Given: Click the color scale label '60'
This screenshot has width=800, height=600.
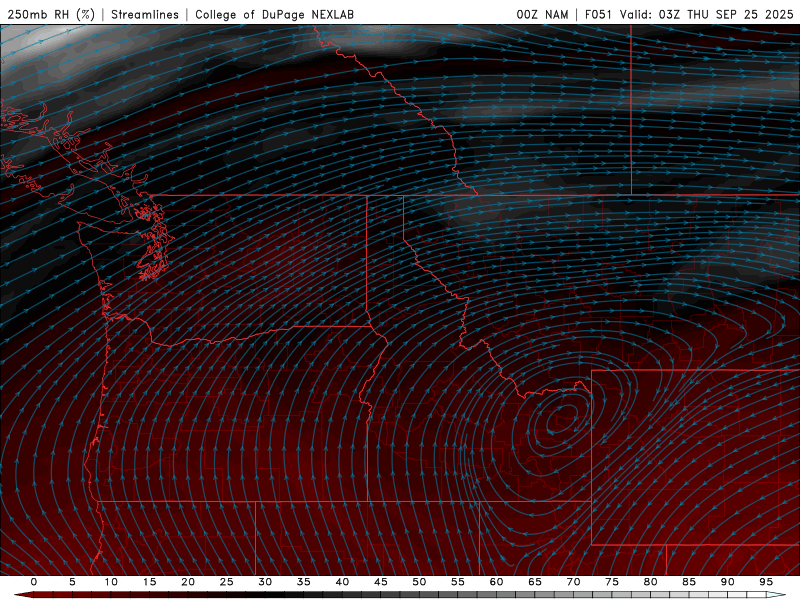Looking at the screenshot, I should [496, 582].
